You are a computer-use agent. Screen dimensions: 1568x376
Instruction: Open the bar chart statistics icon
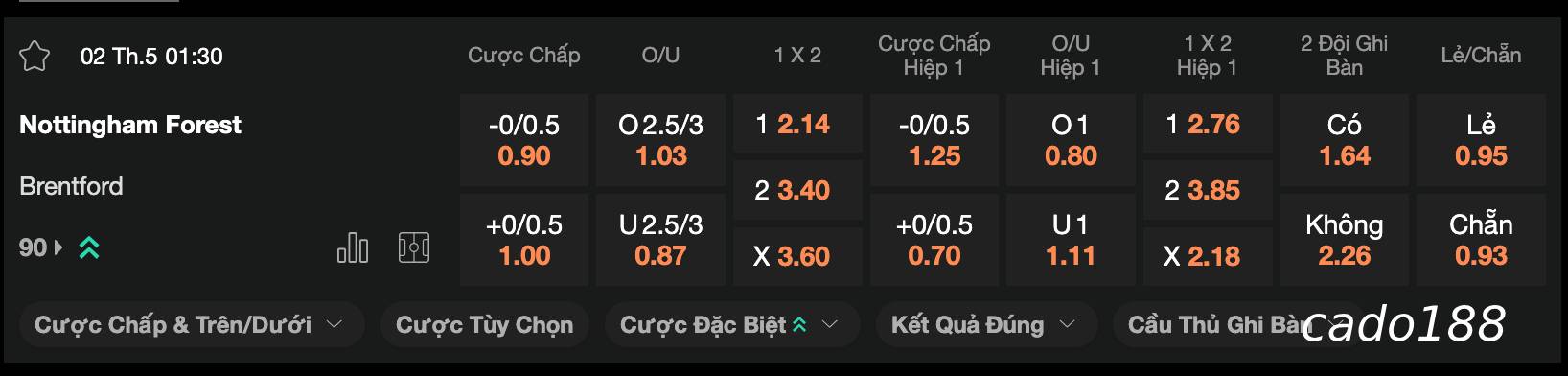click(353, 248)
